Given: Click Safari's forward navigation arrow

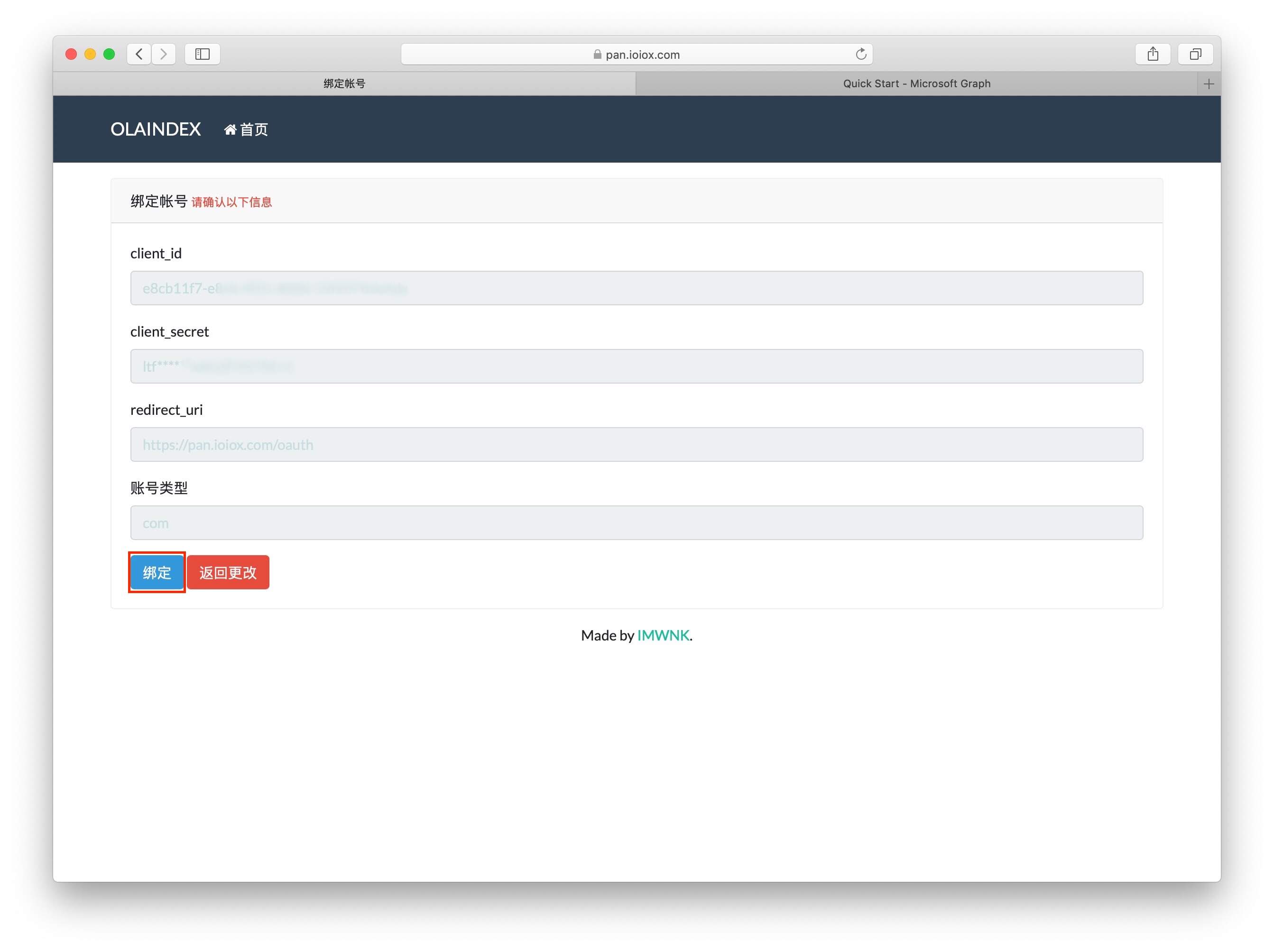Looking at the screenshot, I should (164, 54).
